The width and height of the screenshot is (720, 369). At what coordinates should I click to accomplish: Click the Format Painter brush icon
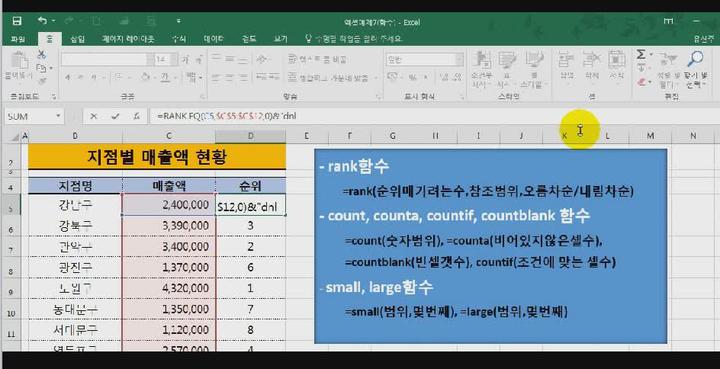pyautogui.click(x=42, y=81)
